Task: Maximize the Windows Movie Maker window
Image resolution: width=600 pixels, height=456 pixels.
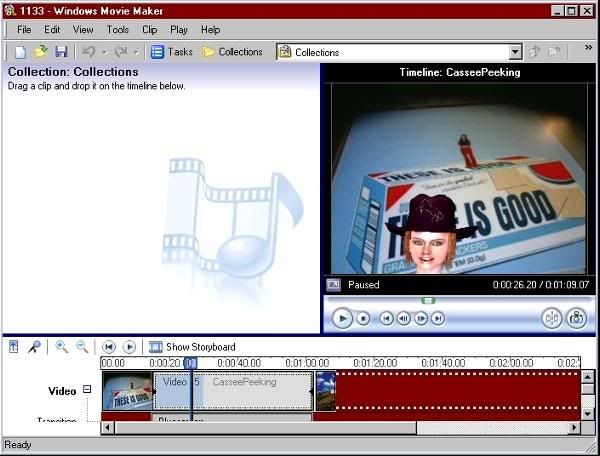Action: tap(571, 11)
